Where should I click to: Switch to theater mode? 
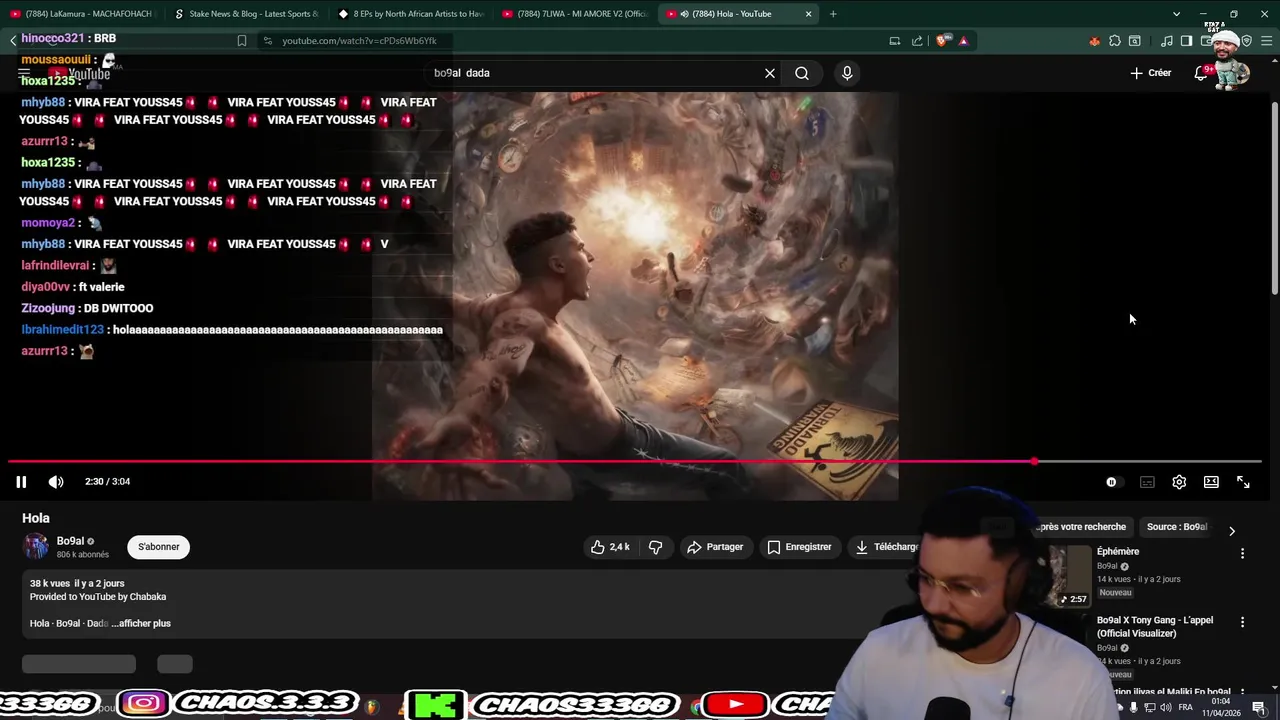1211,482
